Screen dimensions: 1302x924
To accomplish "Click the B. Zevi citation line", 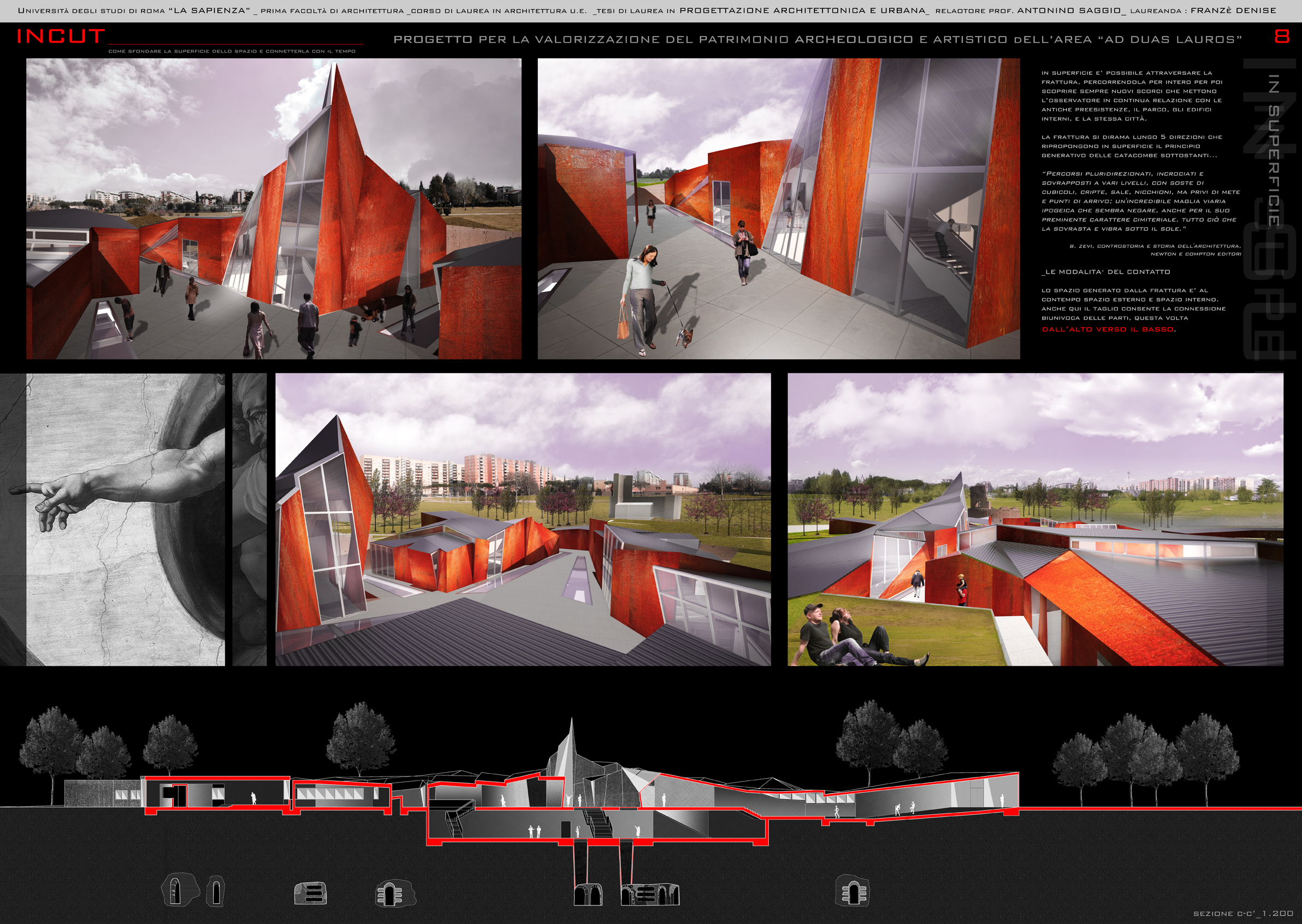I will [1155, 246].
